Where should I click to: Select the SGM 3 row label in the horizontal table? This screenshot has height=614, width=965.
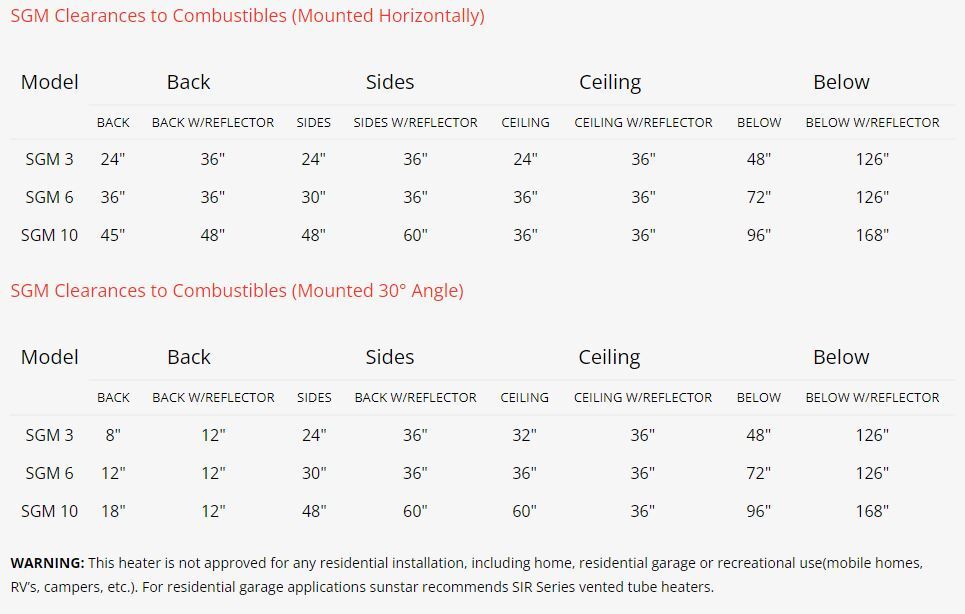(x=49, y=159)
